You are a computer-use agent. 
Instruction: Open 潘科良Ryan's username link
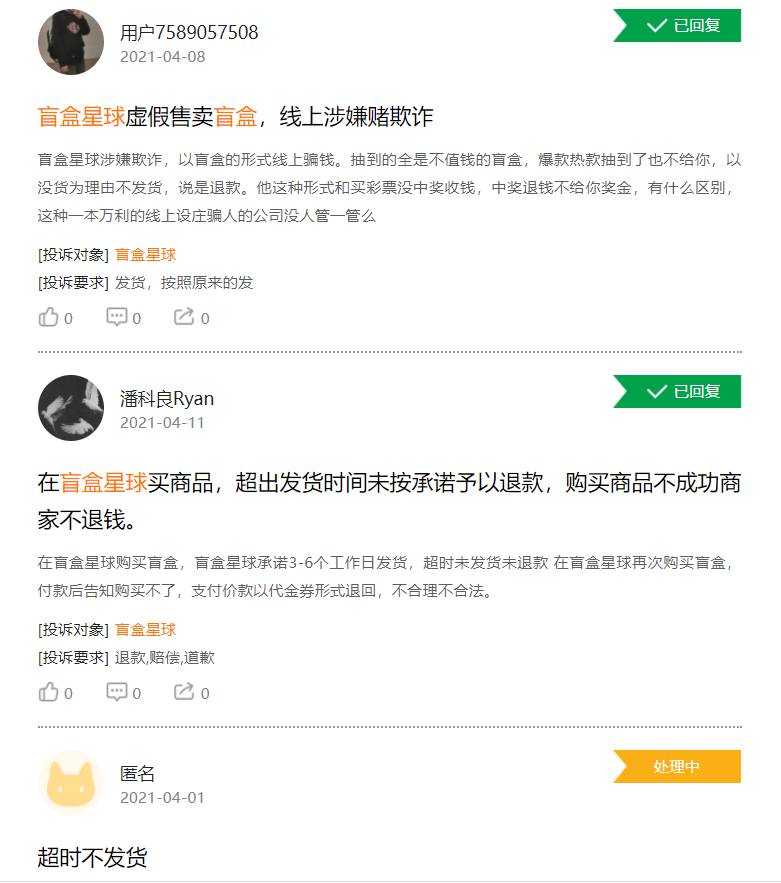coord(167,399)
